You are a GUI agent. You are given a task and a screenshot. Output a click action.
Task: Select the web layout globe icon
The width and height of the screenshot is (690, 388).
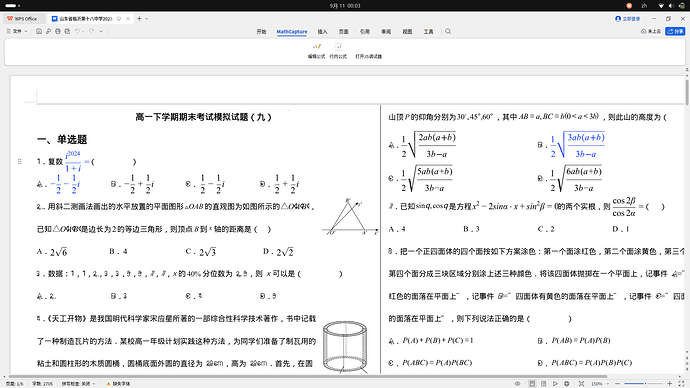[567, 384]
